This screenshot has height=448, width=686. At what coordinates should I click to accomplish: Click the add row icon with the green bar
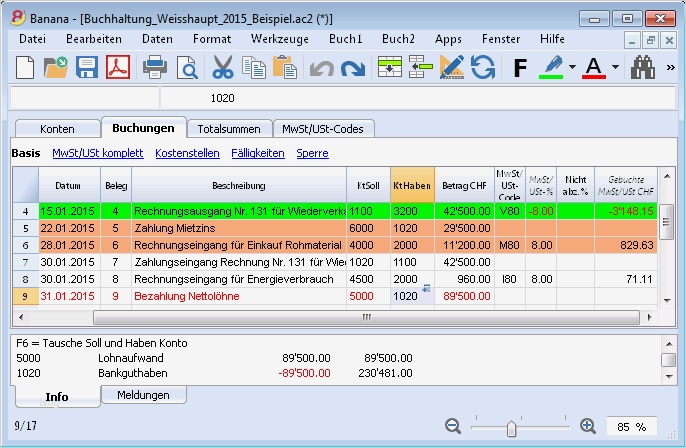click(x=420, y=67)
